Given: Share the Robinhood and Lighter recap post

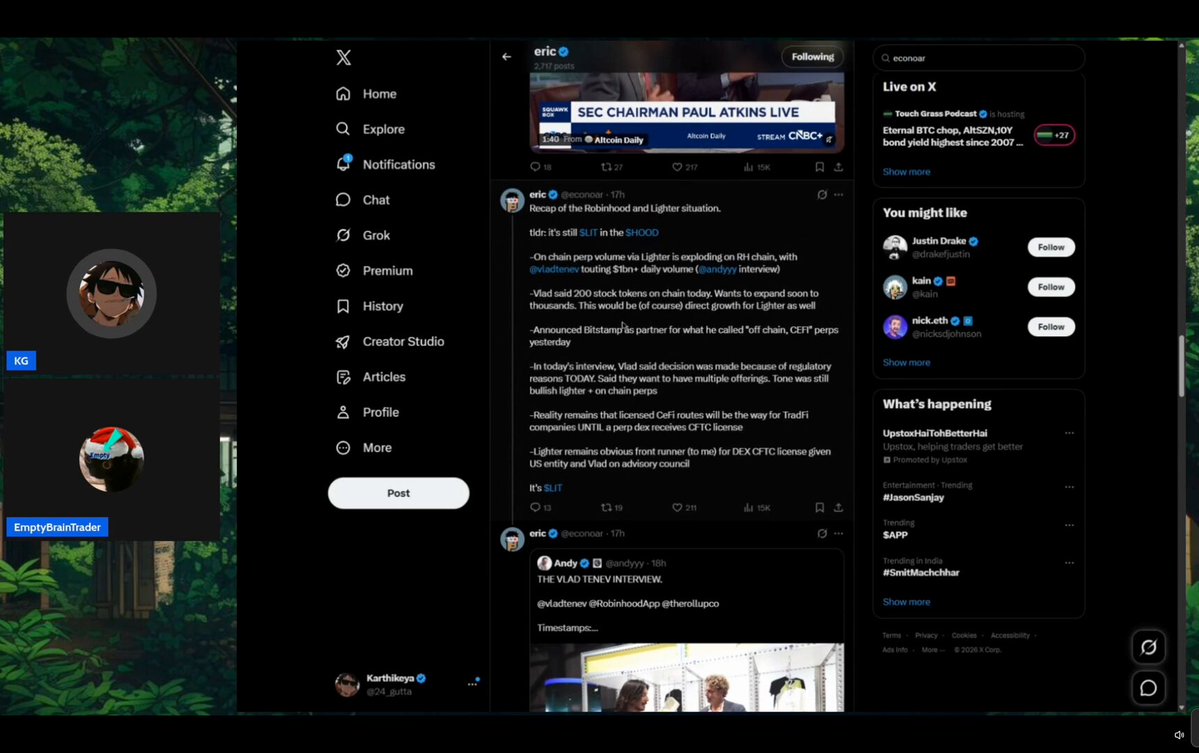Looking at the screenshot, I should [838, 508].
